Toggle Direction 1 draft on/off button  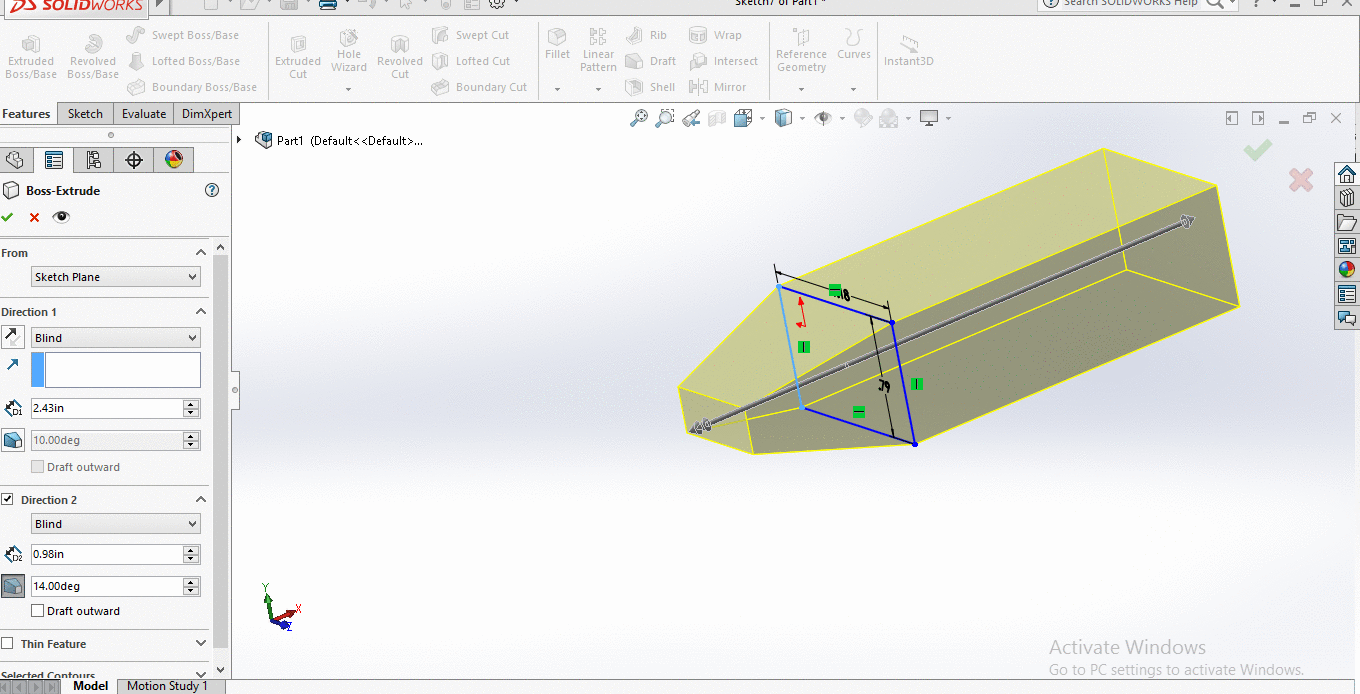pyautogui.click(x=13, y=439)
